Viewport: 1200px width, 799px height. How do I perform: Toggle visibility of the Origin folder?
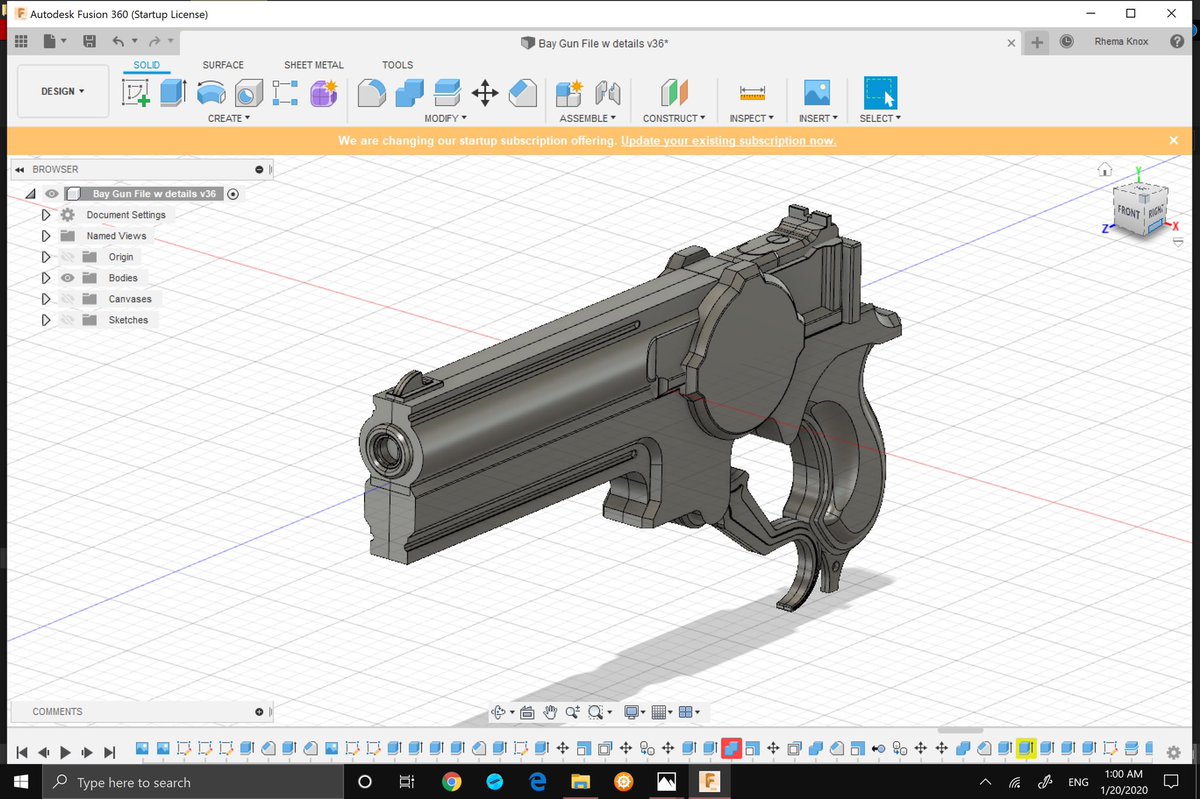[68, 257]
